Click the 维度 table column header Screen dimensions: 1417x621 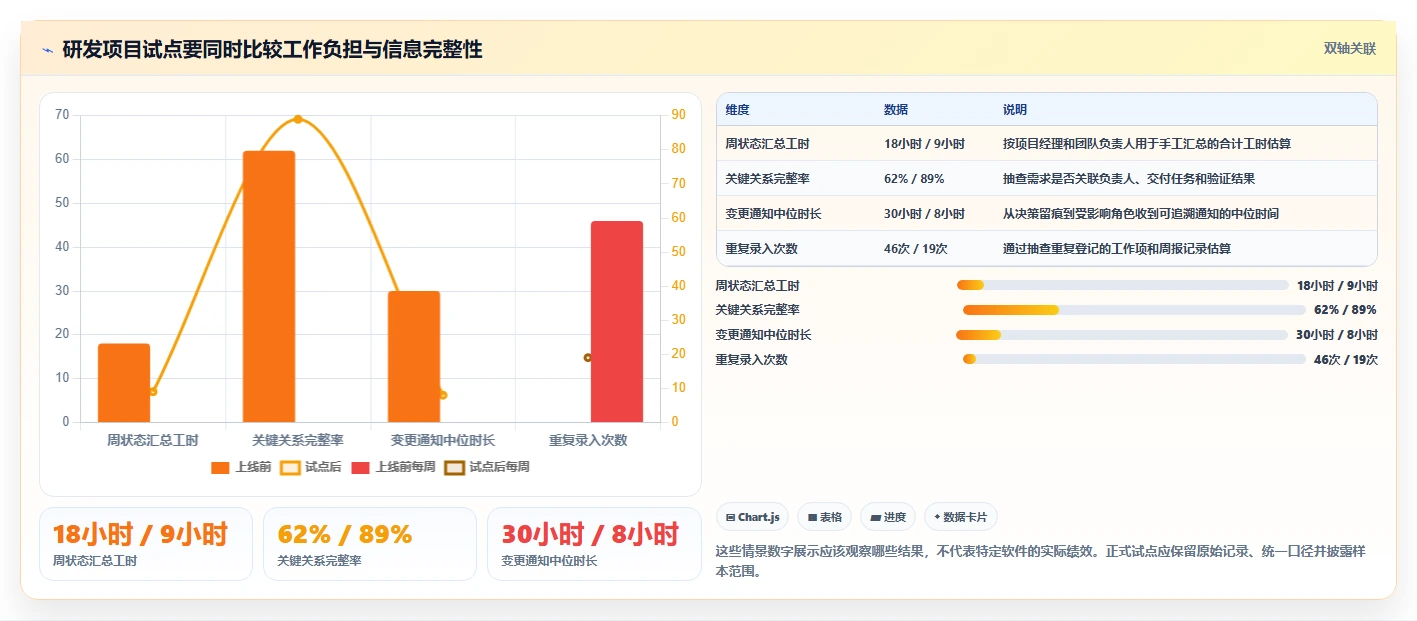tap(738, 110)
